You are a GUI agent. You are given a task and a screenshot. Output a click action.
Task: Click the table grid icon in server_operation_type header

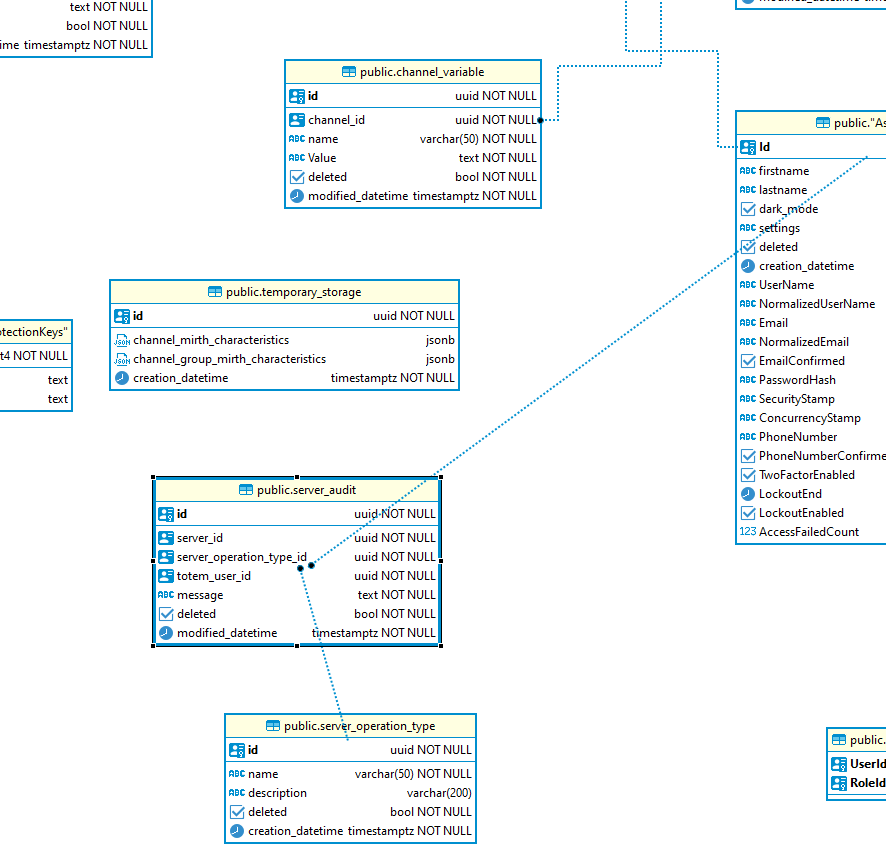click(x=272, y=725)
